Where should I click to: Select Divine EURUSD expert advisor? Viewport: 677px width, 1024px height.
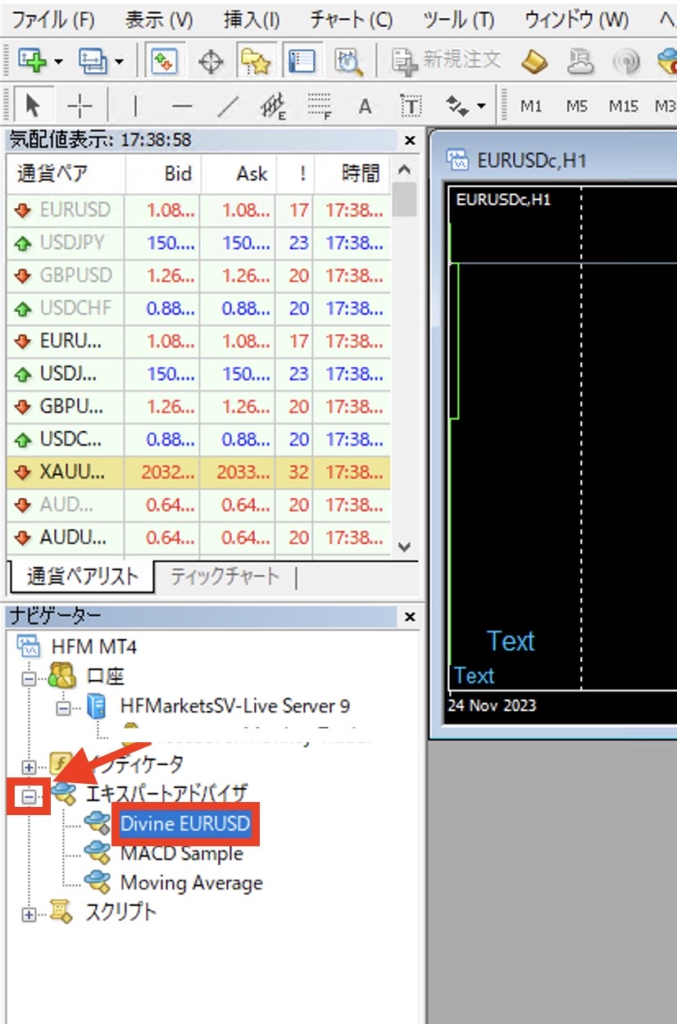point(185,824)
